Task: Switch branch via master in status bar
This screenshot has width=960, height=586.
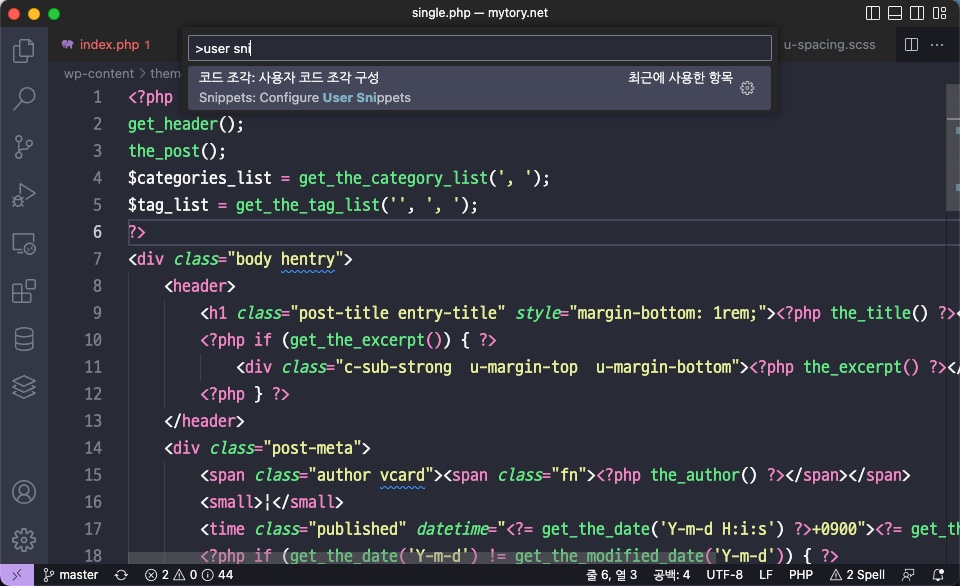Action: pos(71,575)
